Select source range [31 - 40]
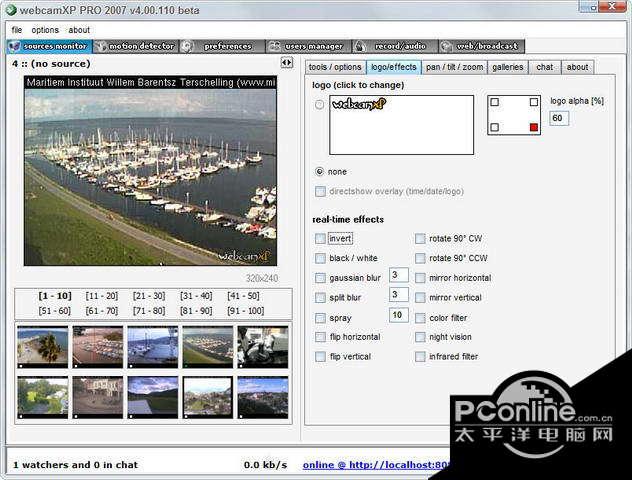Image resolution: width=632 pixels, height=480 pixels. (x=196, y=296)
